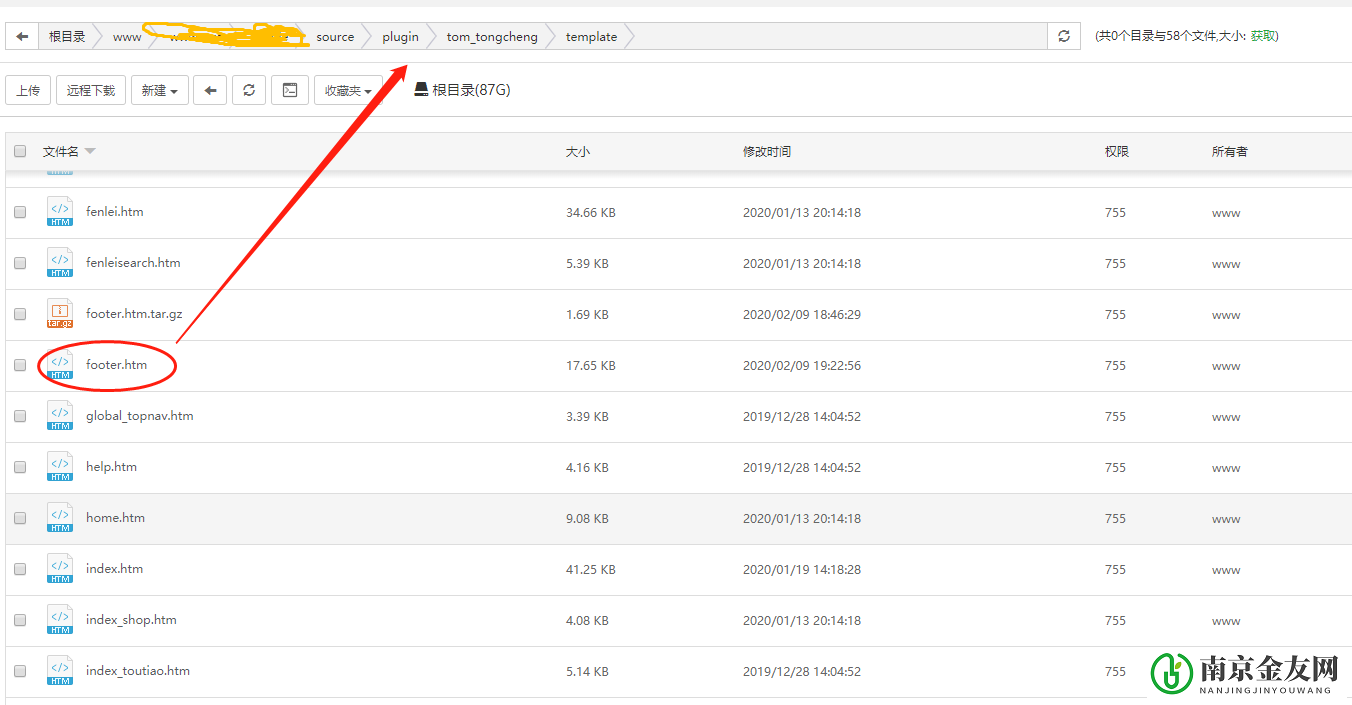The height and width of the screenshot is (705, 1352).
Task: Click the footer.htm.tar.gz archive icon
Action: coord(60,314)
